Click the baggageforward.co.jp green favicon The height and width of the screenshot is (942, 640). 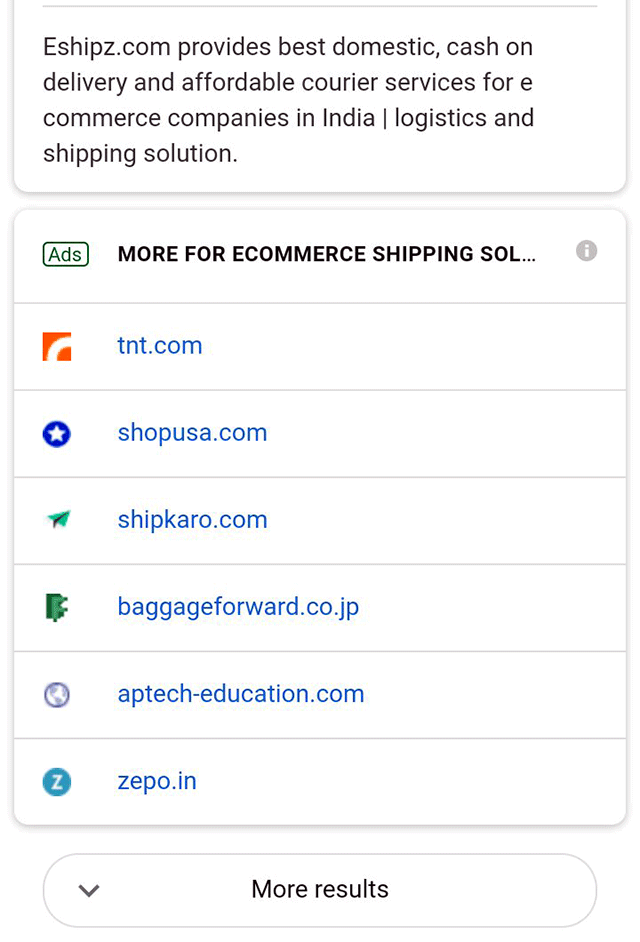coord(57,607)
